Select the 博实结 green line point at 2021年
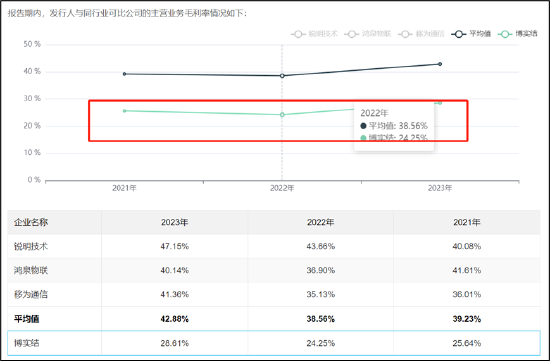 click(x=125, y=111)
